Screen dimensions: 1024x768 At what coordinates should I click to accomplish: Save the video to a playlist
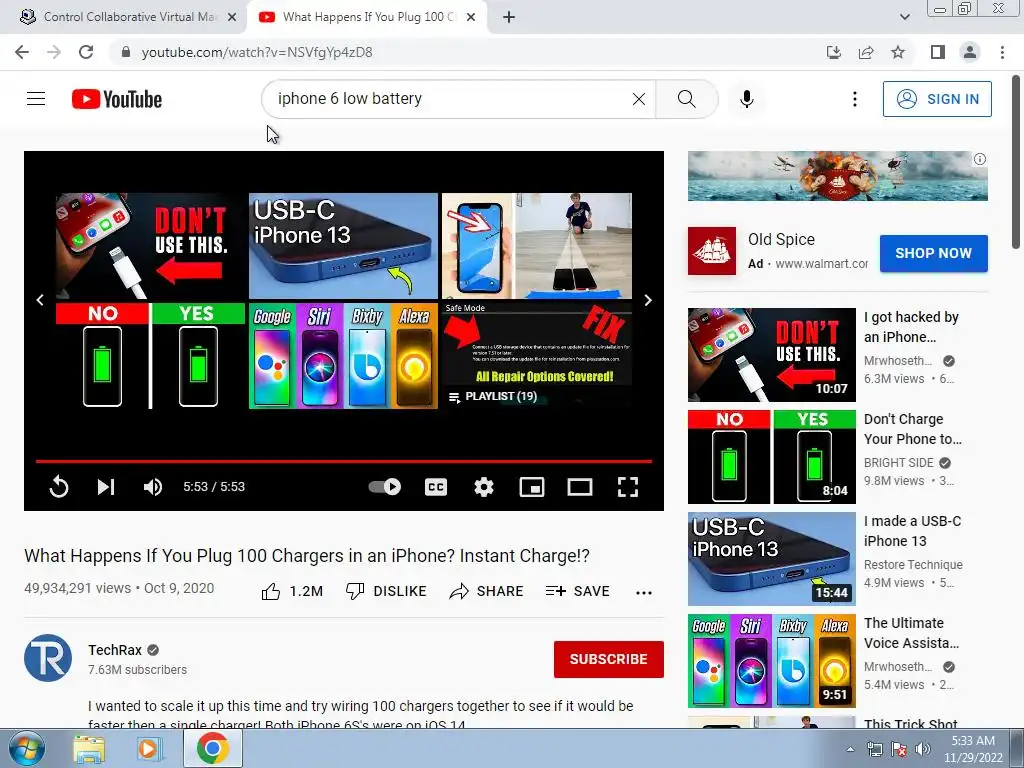coord(577,592)
